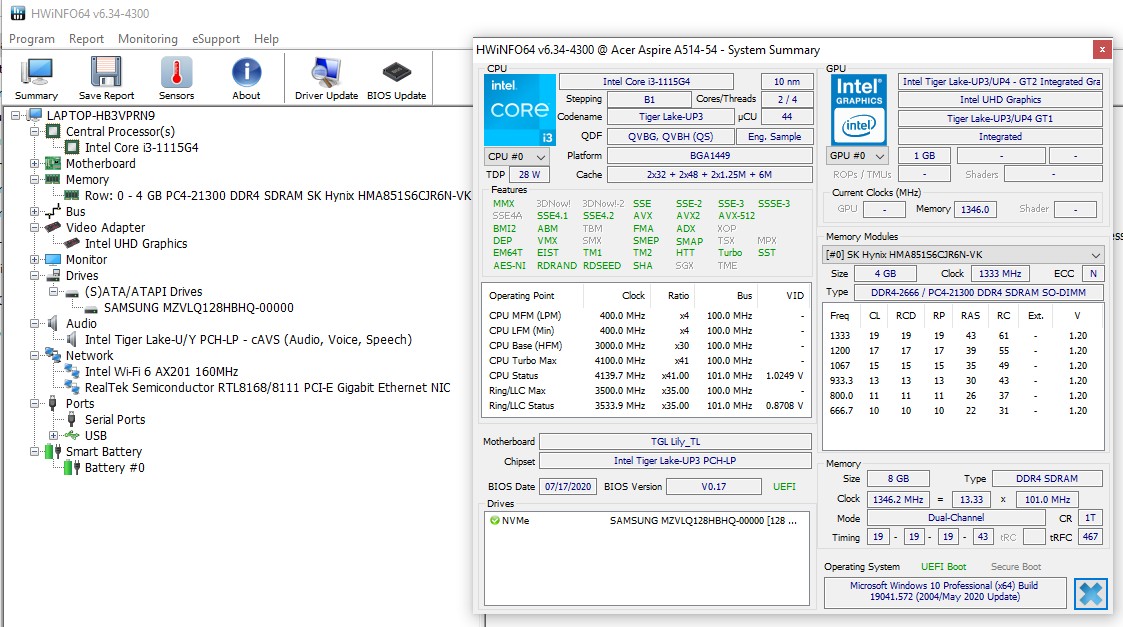Close System Summary with blue X icon
This screenshot has width=1123, height=627.
(1090, 593)
